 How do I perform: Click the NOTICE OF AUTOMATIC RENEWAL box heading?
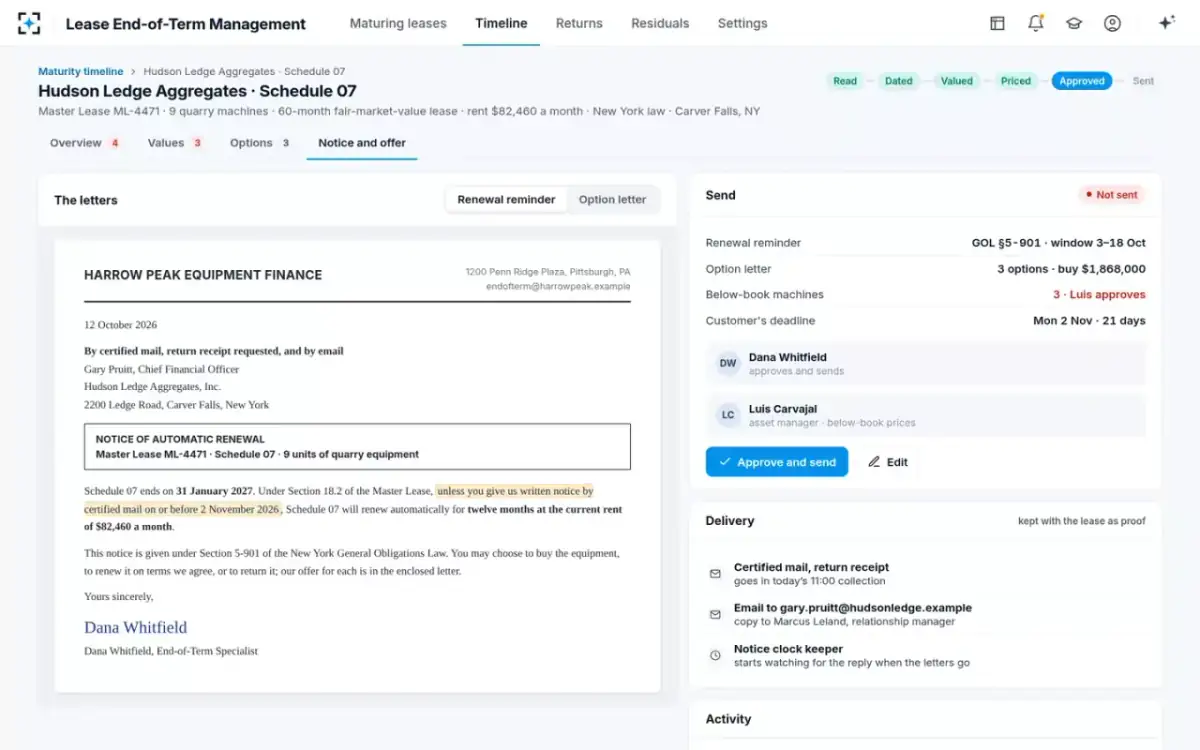[180, 439]
